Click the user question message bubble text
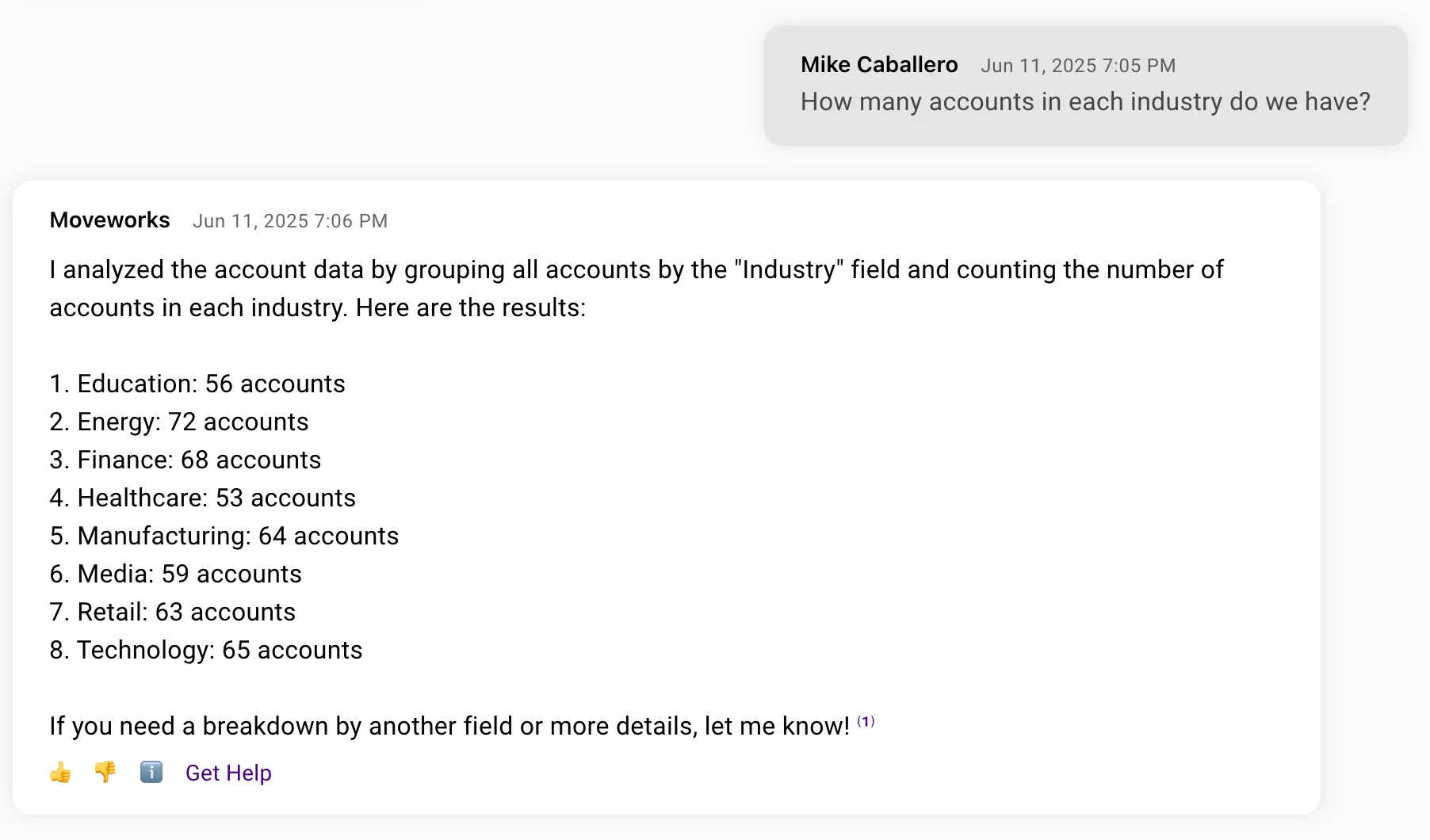 (1085, 101)
